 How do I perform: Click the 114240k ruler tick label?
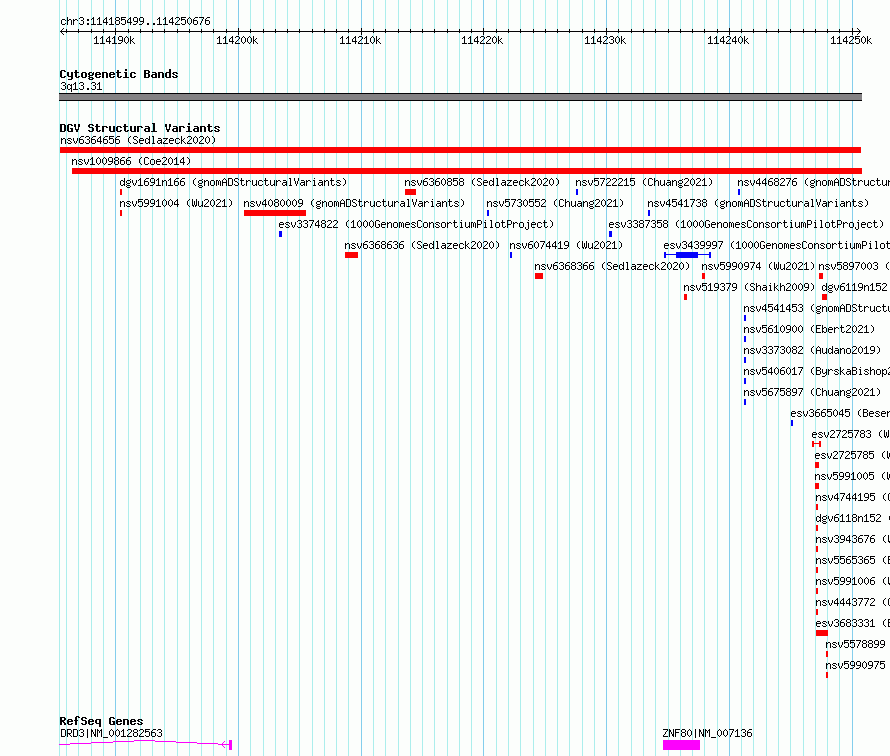(x=728, y=40)
